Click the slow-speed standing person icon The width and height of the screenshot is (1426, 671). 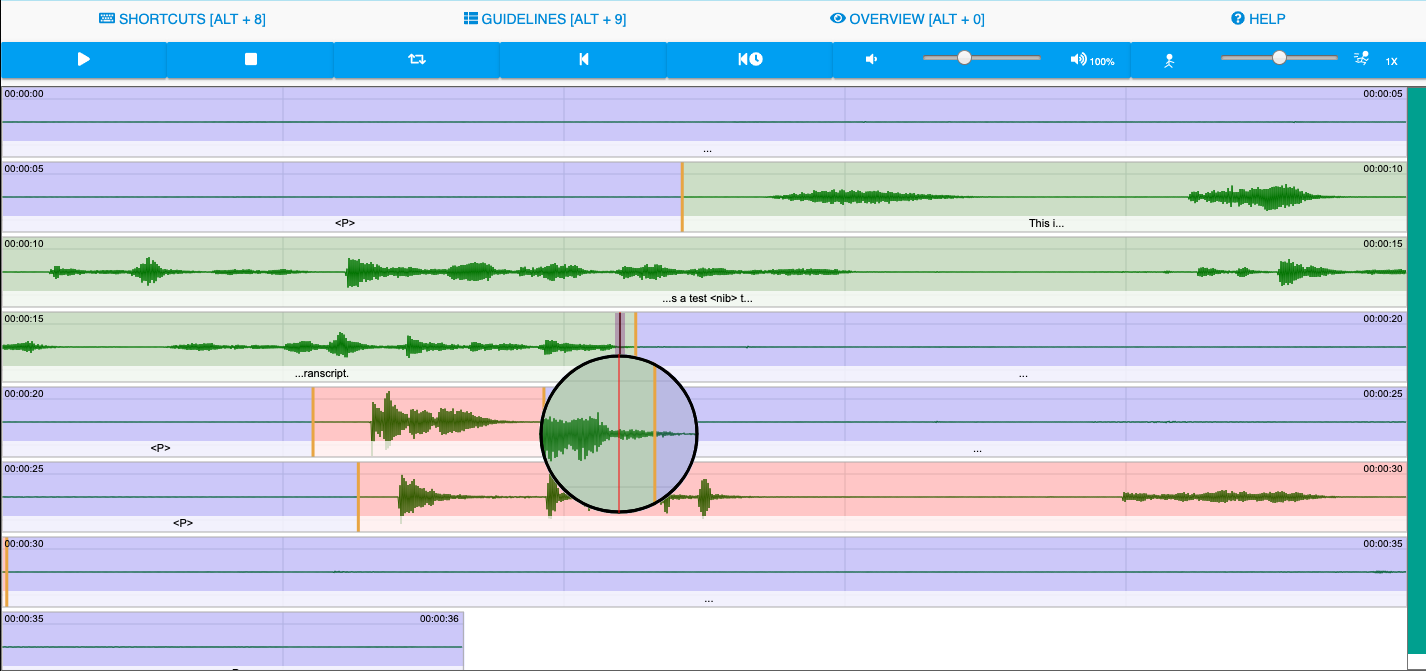1168,61
